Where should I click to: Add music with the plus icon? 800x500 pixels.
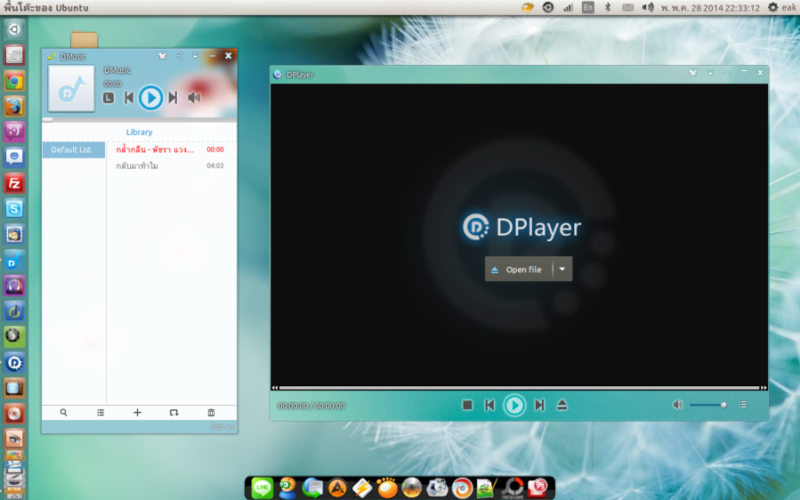137,412
